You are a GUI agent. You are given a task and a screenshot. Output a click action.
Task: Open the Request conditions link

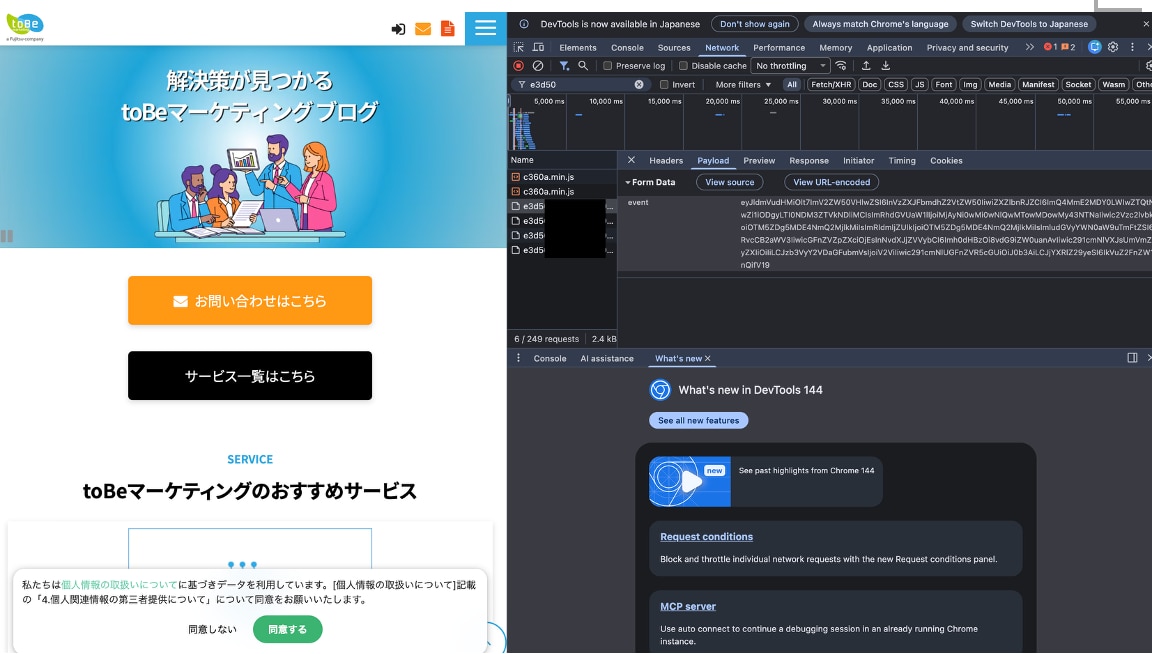pos(706,537)
